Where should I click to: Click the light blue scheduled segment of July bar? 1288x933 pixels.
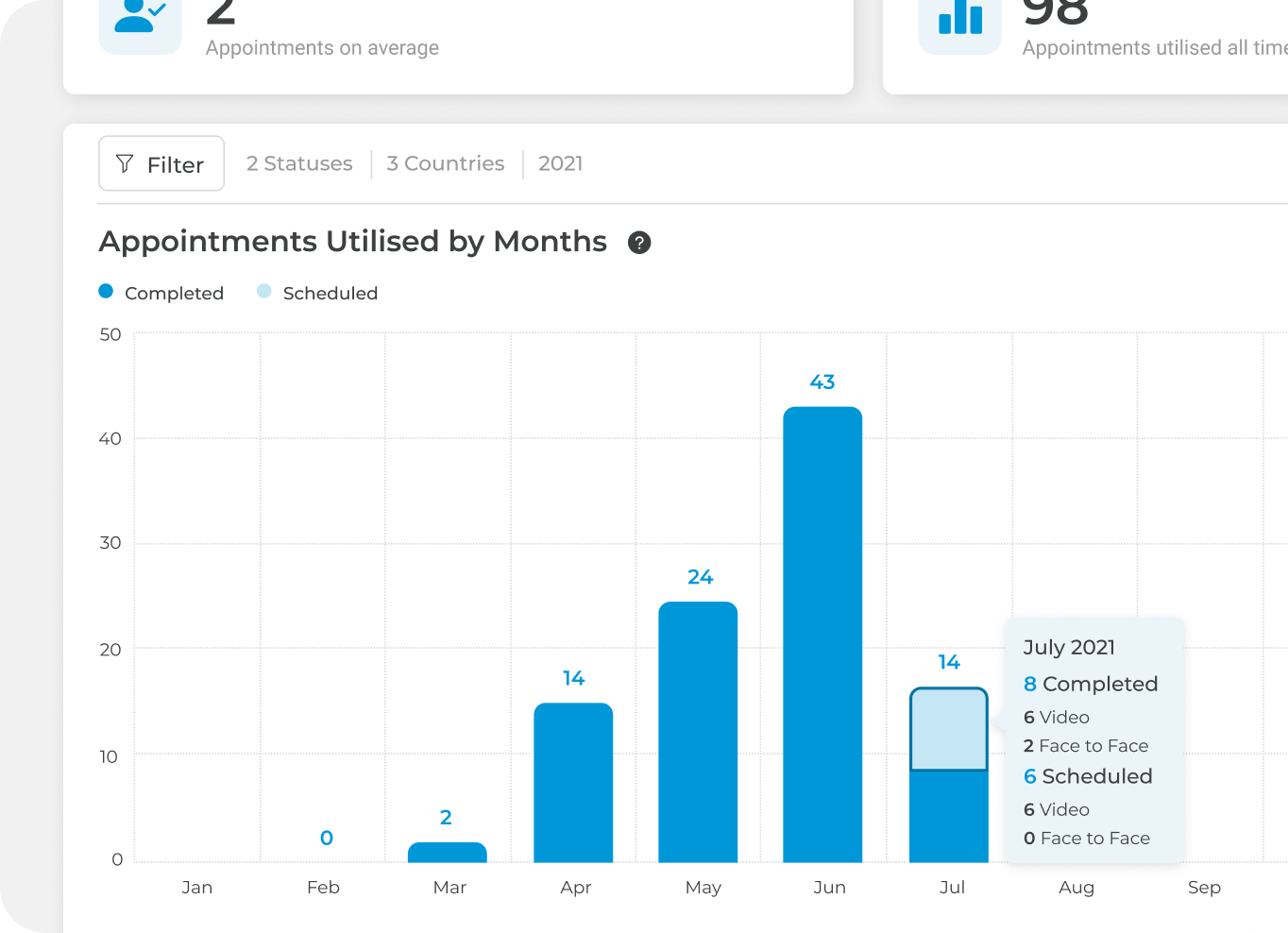[x=949, y=729]
